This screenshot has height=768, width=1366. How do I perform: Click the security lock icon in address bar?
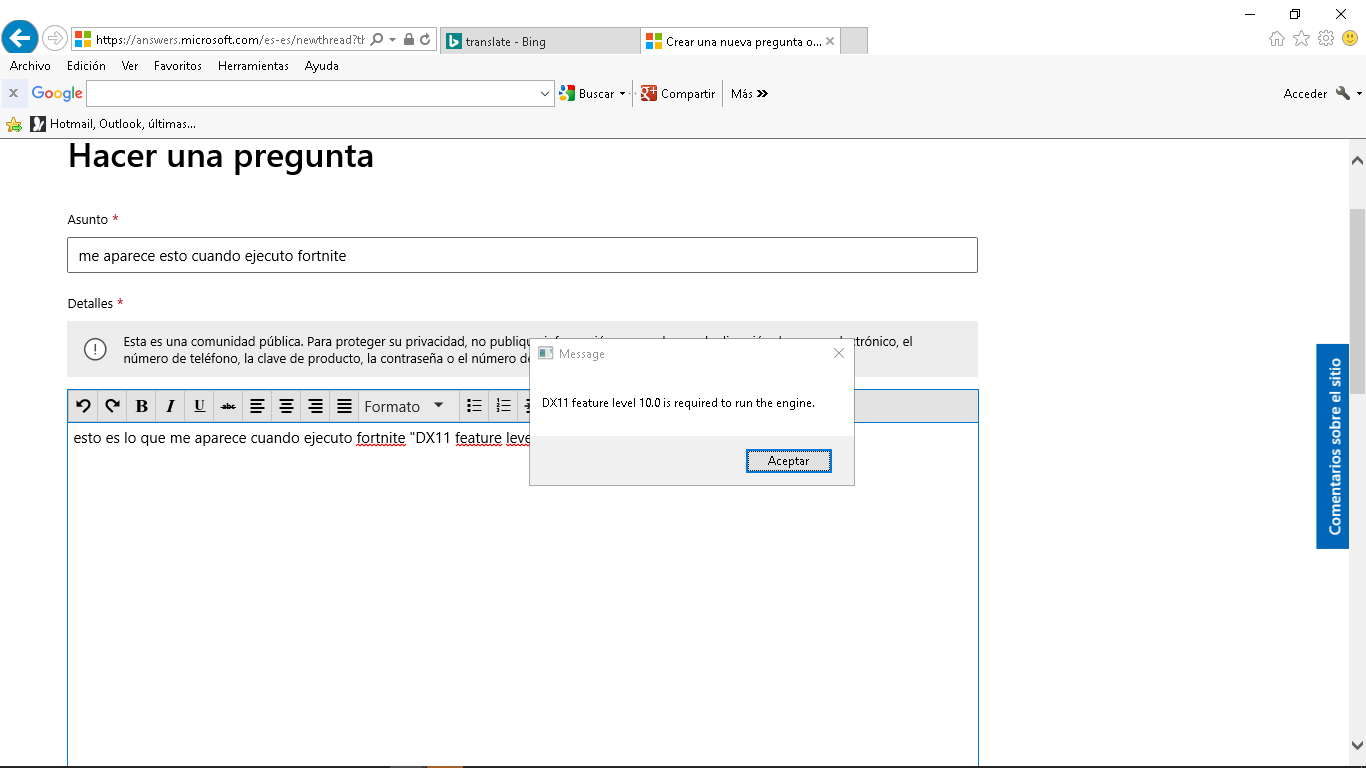point(409,40)
